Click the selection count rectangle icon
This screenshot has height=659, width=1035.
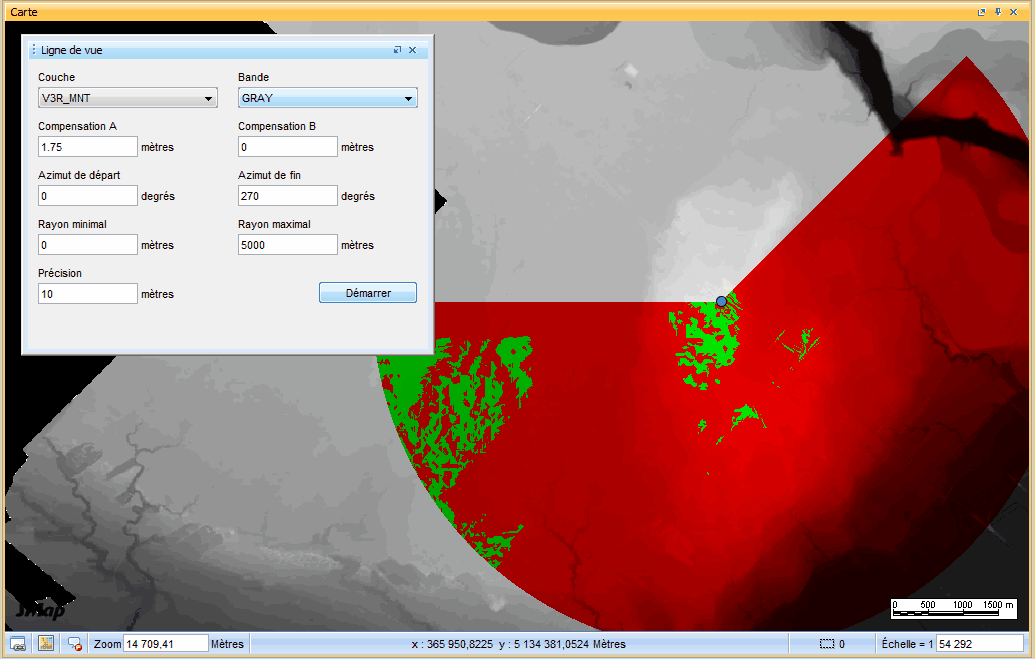826,644
